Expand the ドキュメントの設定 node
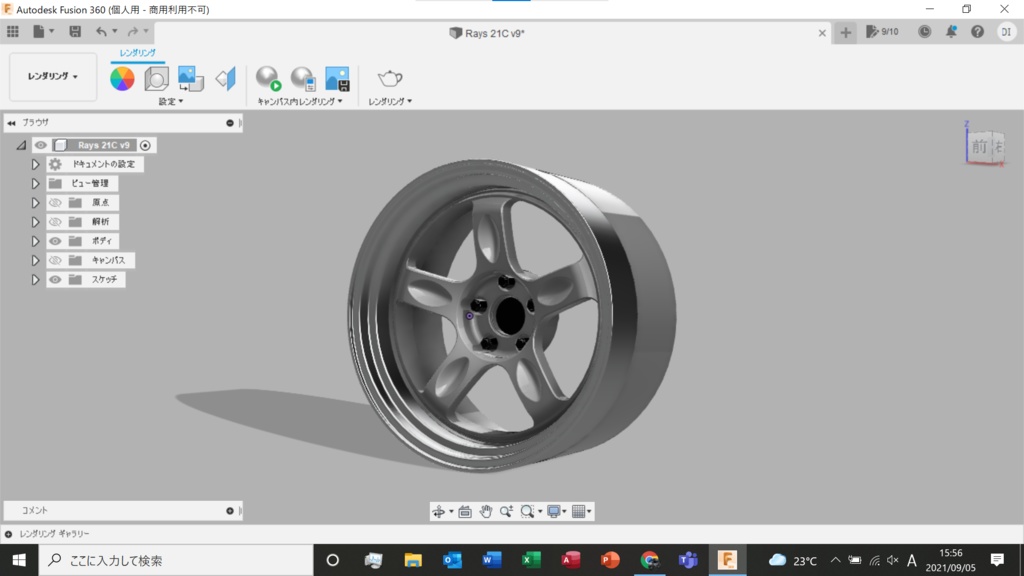The width and height of the screenshot is (1024, 576). 35,165
